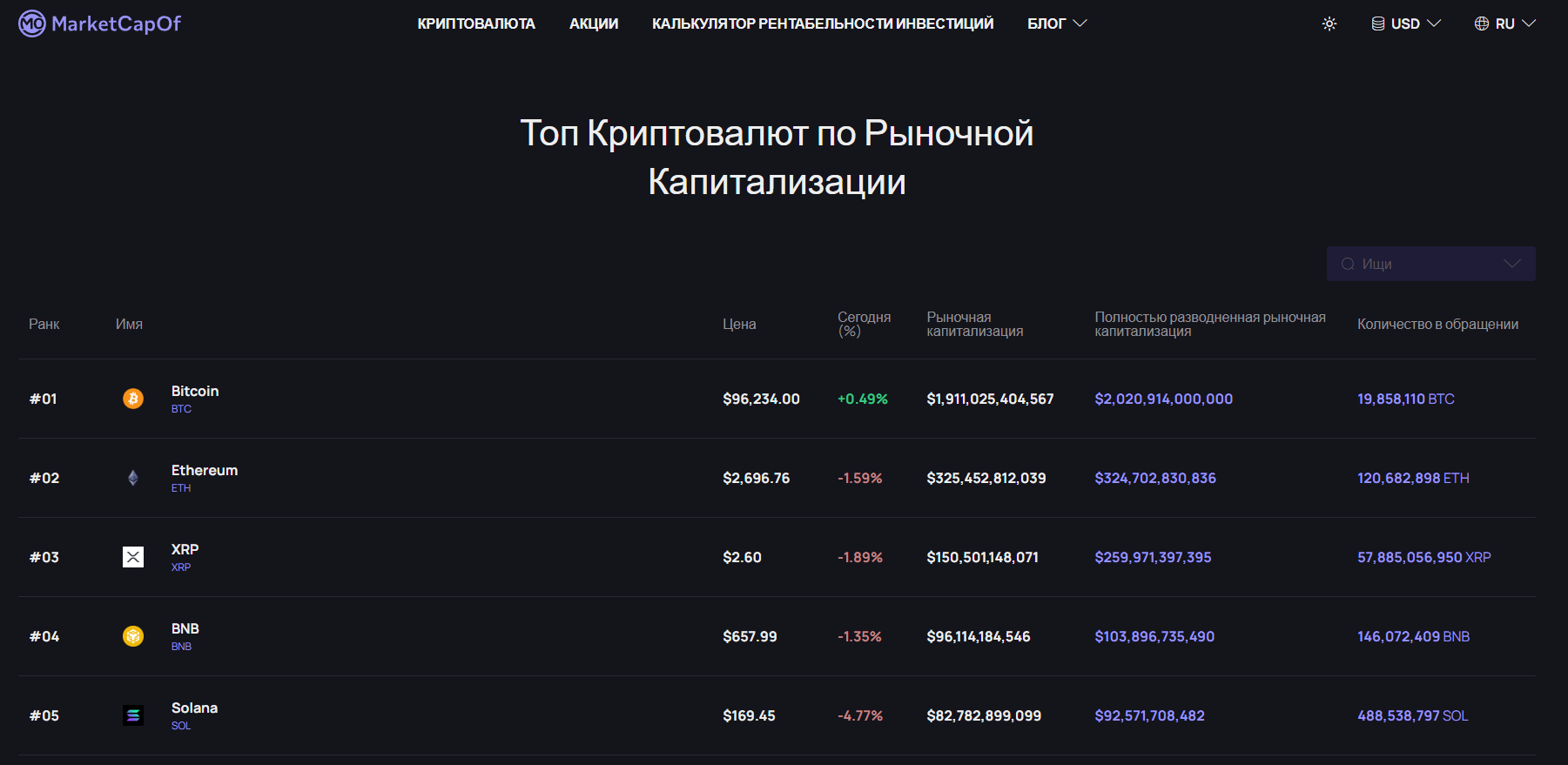Screen dimensions: 1568x765
Task: Click rank #05
Action: [44, 715]
